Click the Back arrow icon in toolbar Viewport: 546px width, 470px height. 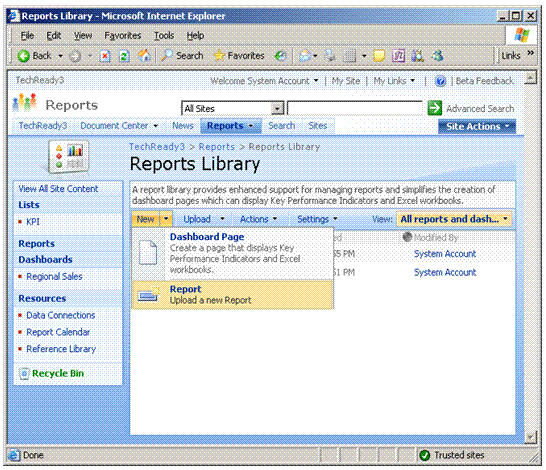[x=24, y=56]
